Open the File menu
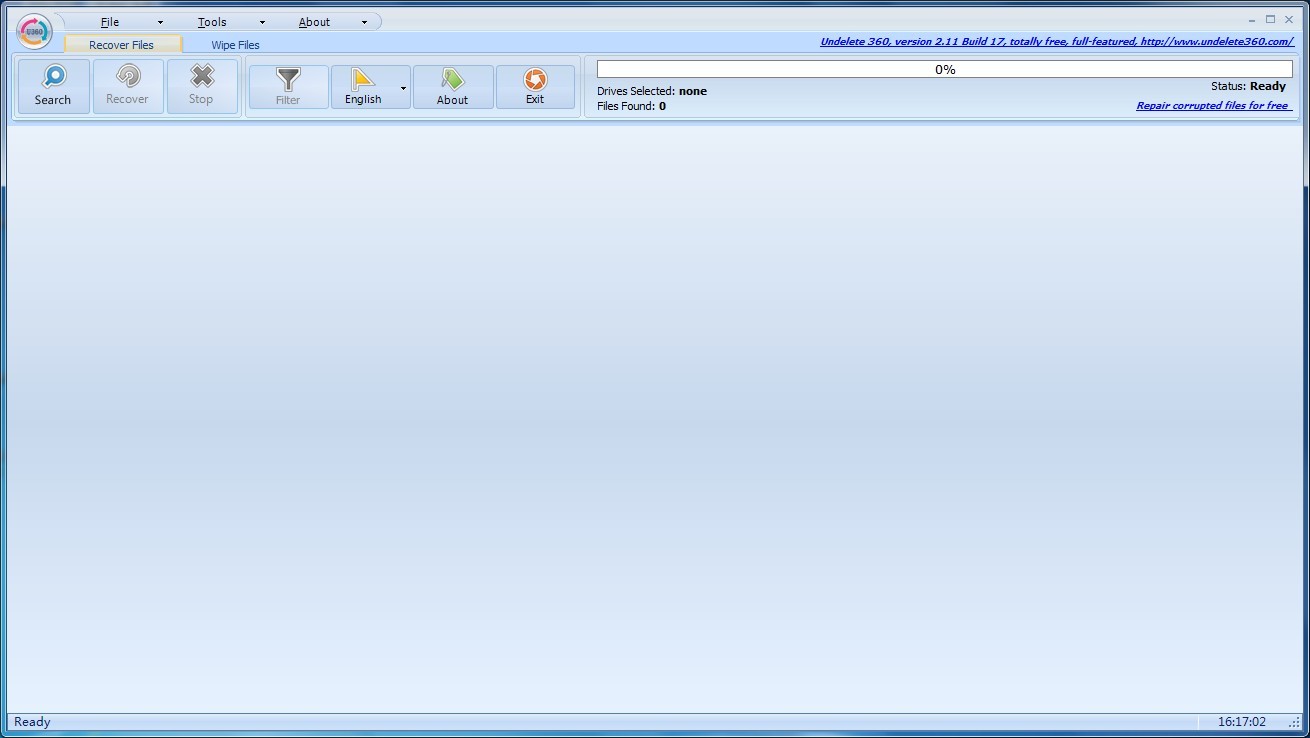Screen dimensions: 1310x738 [x=110, y=22]
